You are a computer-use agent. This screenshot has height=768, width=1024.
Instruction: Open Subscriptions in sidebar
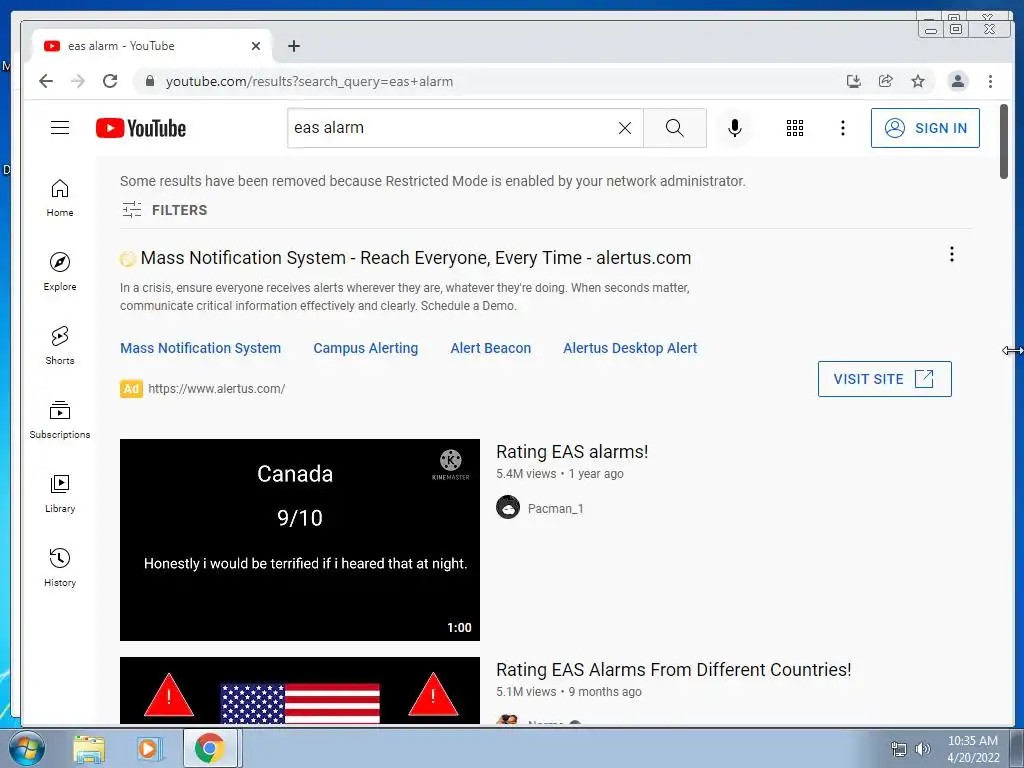[x=60, y=419]
